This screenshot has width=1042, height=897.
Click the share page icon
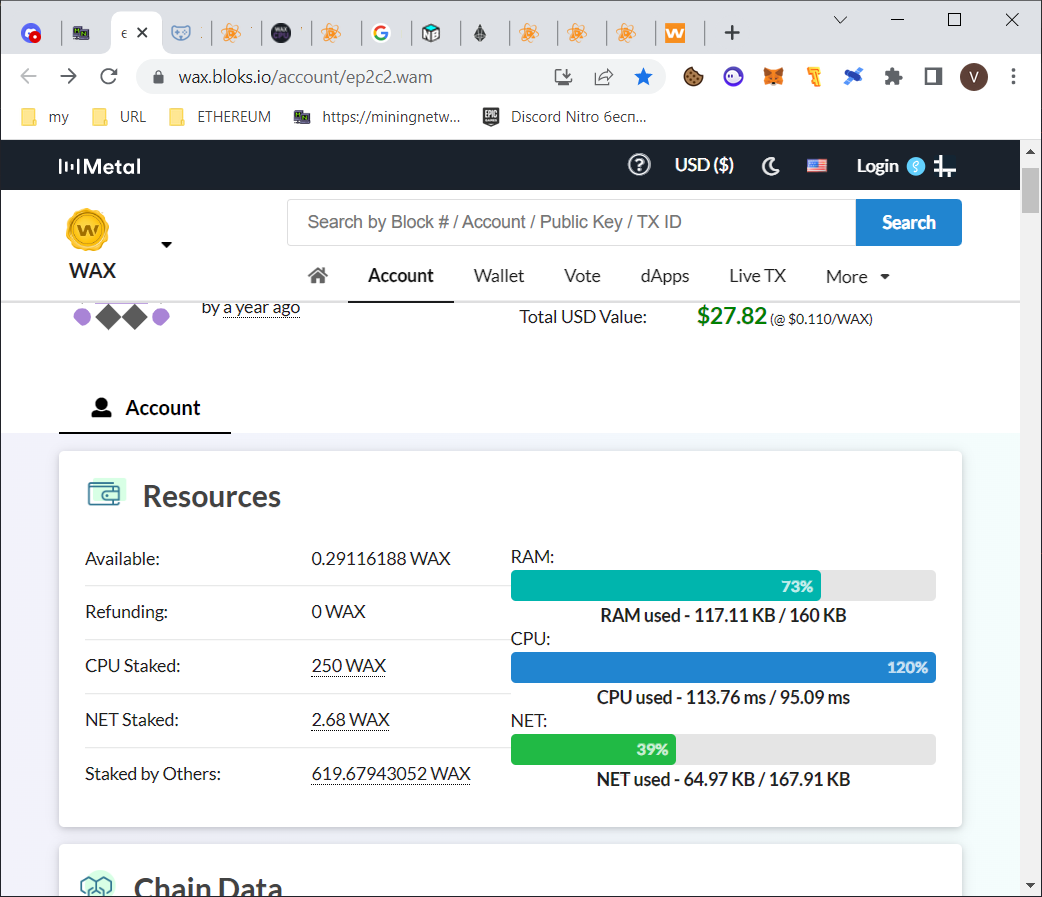[x=603, y=77]
